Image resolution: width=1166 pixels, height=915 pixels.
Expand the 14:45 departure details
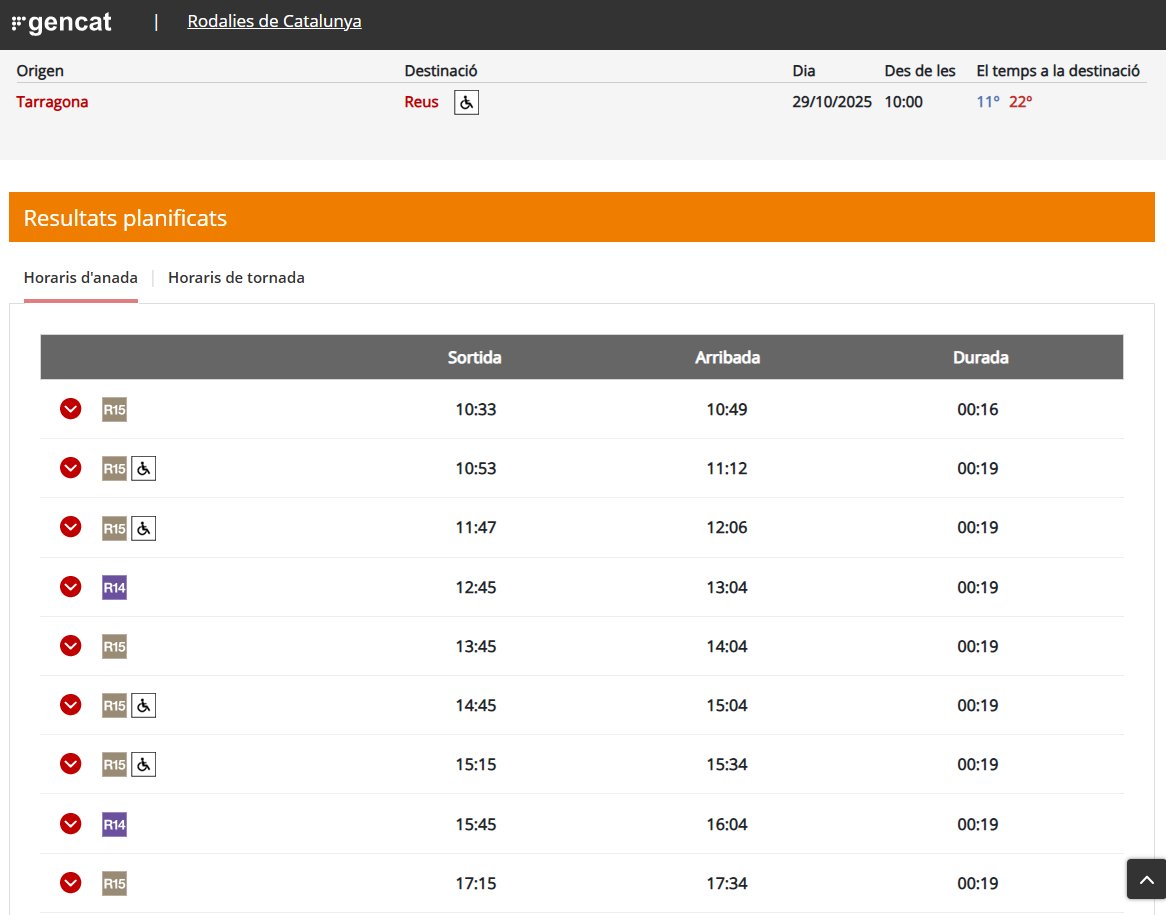tap(71, 704)
